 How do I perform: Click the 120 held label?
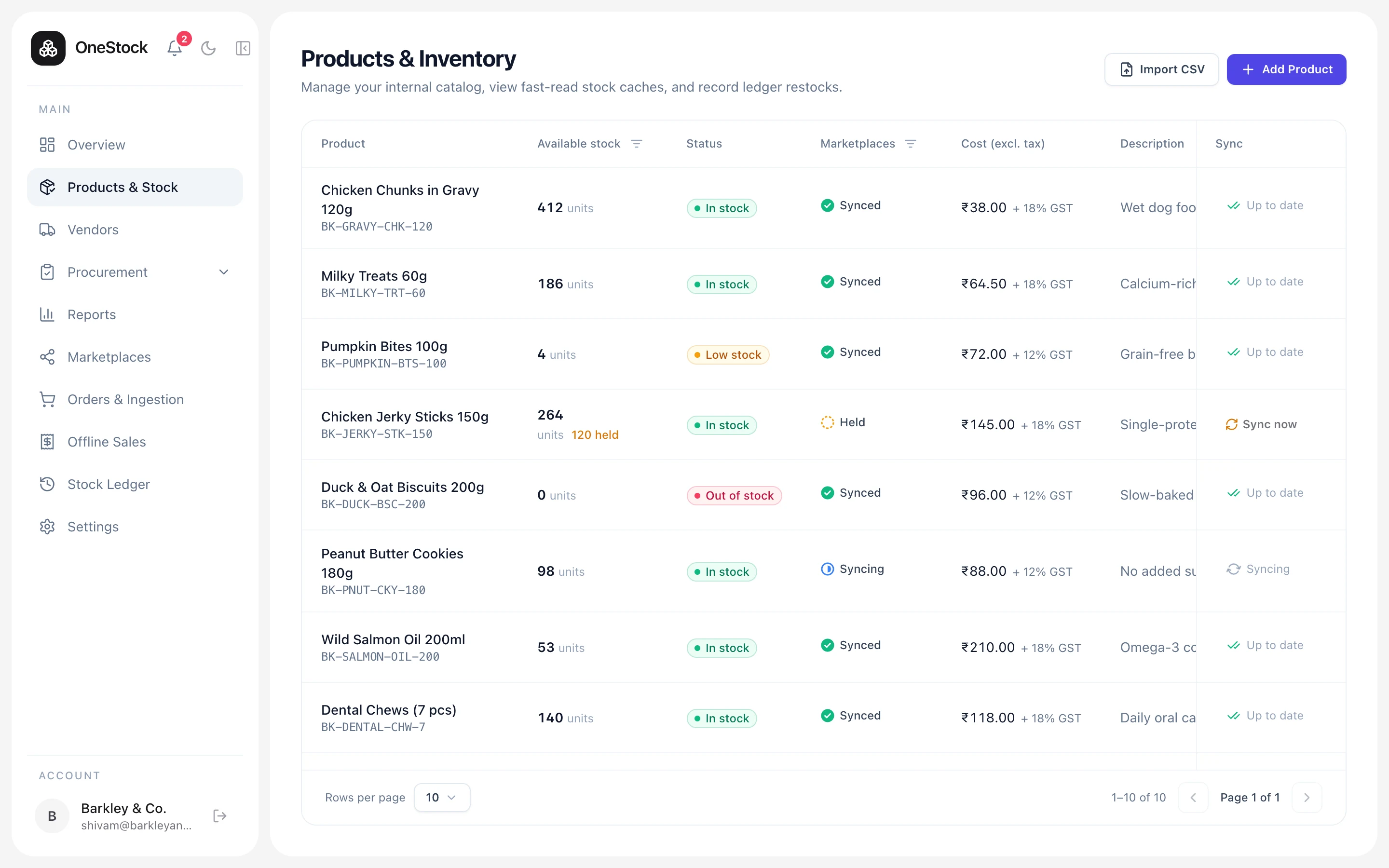click(595, 435)
